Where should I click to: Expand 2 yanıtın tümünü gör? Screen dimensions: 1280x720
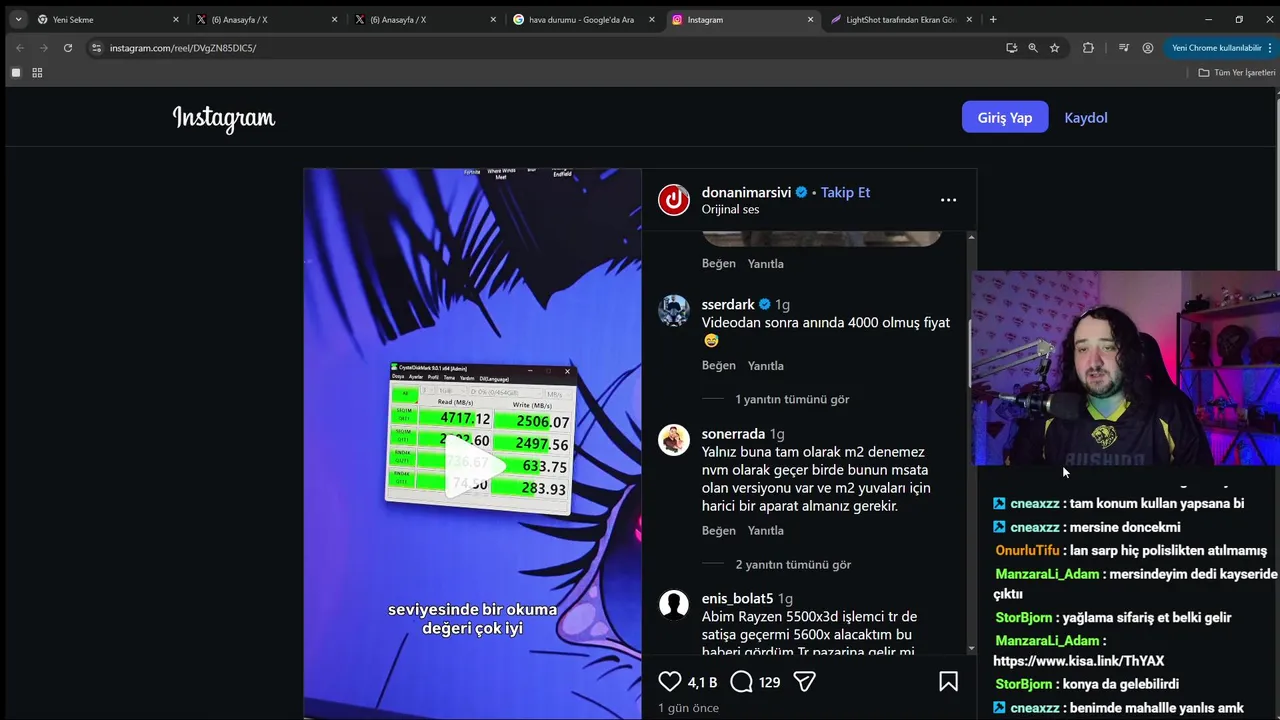793,564
